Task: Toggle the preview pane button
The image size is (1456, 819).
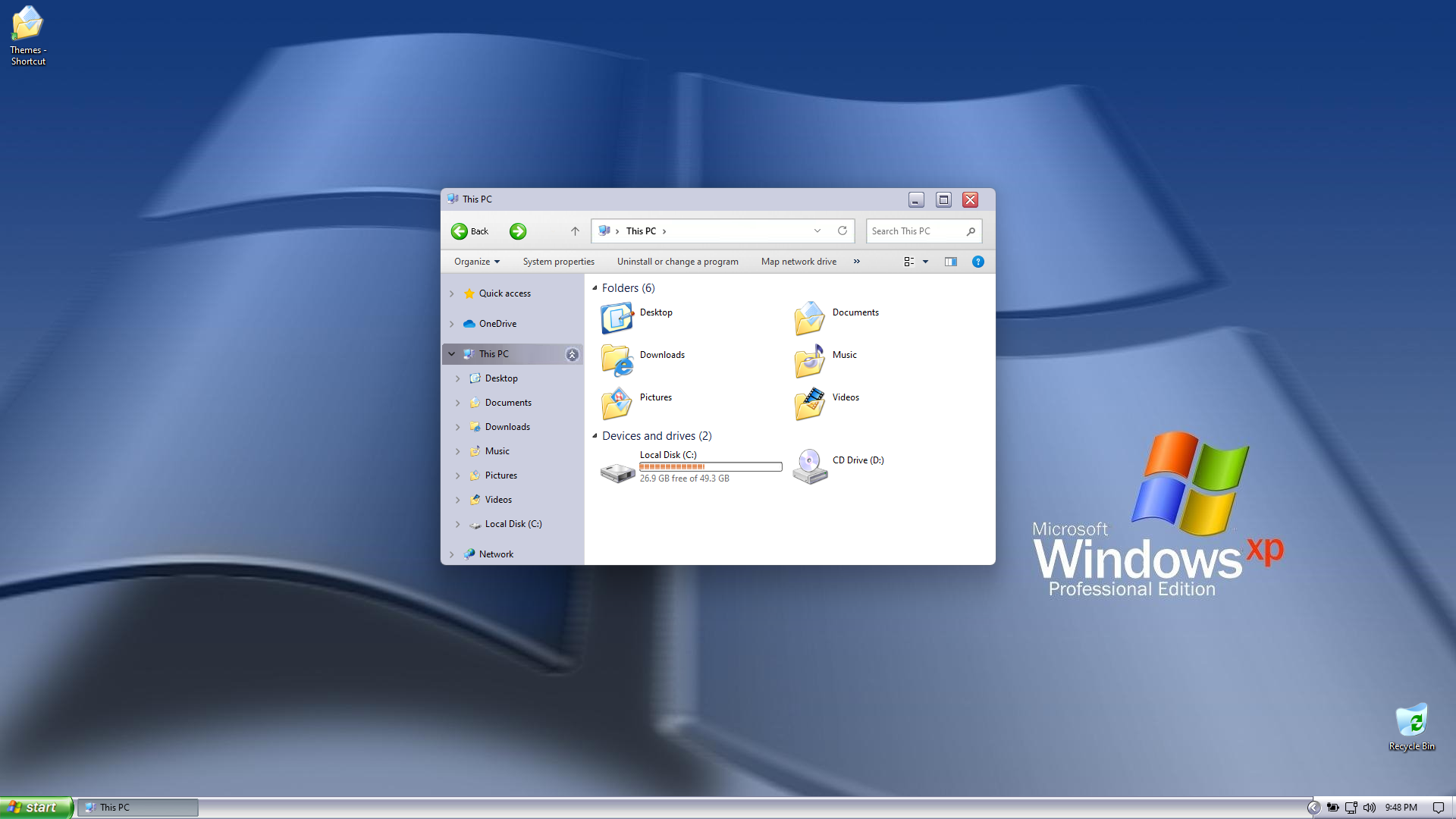Action: pos(950,262)
